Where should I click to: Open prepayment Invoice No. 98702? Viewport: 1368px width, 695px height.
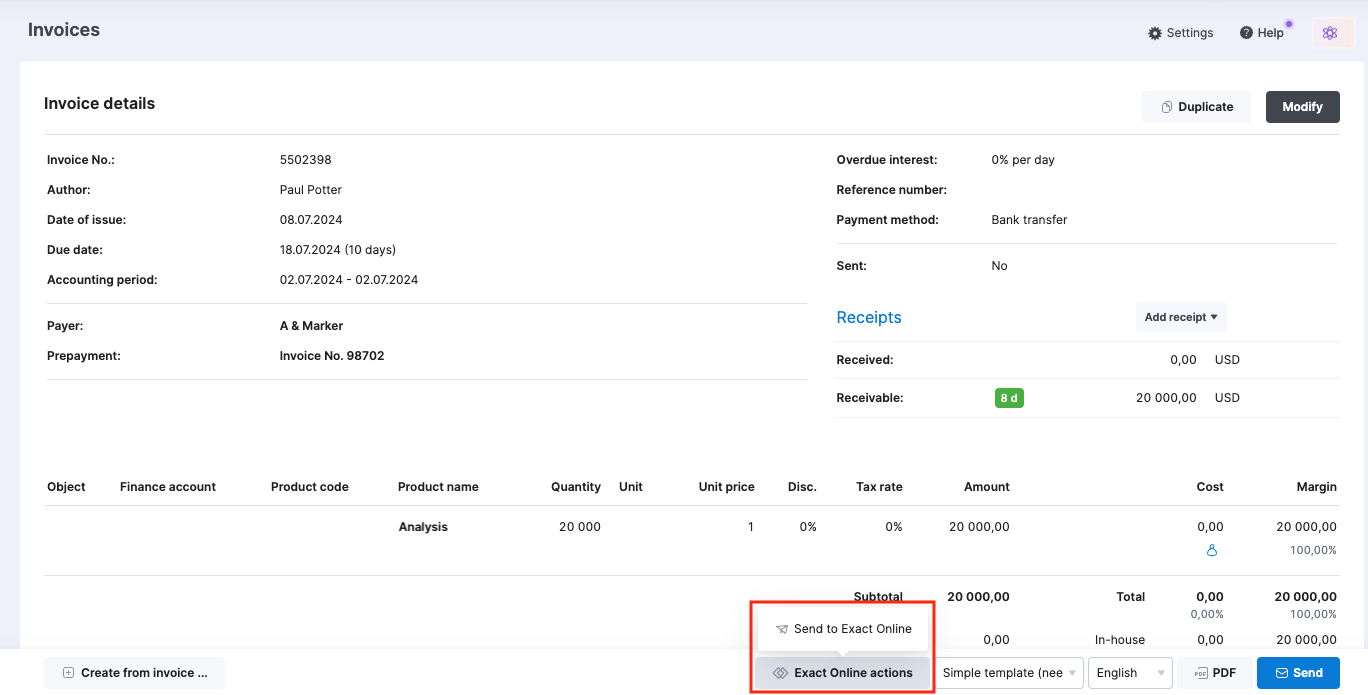pos(332,356)
